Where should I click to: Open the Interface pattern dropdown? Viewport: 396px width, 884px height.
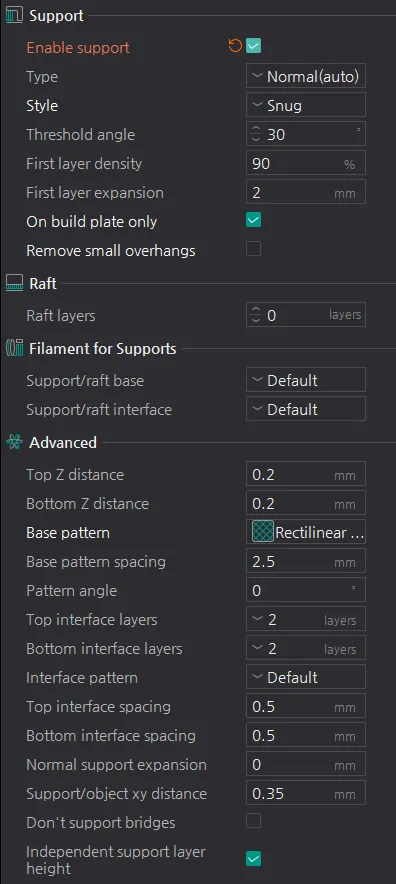(306, 677)
